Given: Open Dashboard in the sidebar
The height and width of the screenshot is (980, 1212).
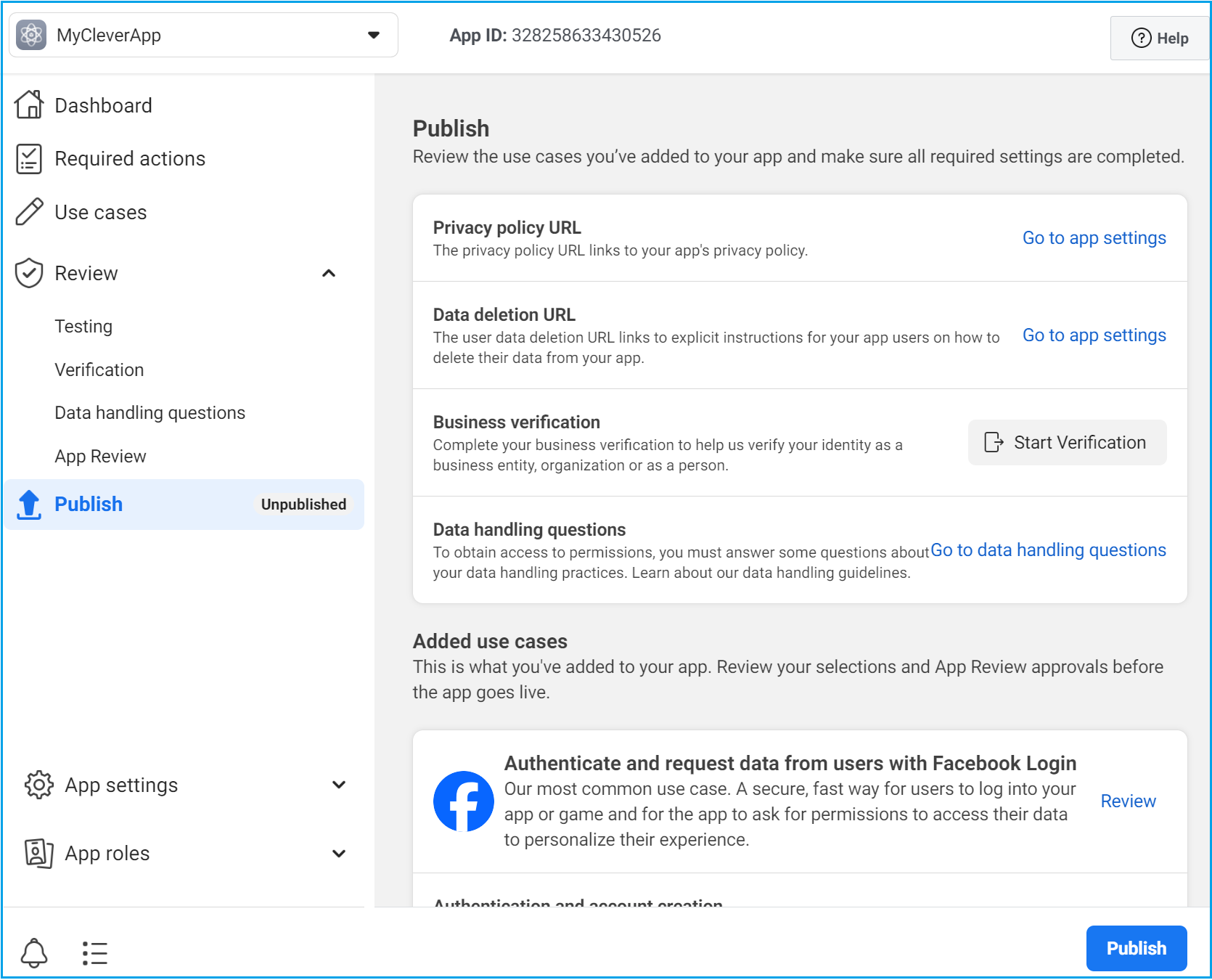Looking at the screenshot, I should coord(103,106).
